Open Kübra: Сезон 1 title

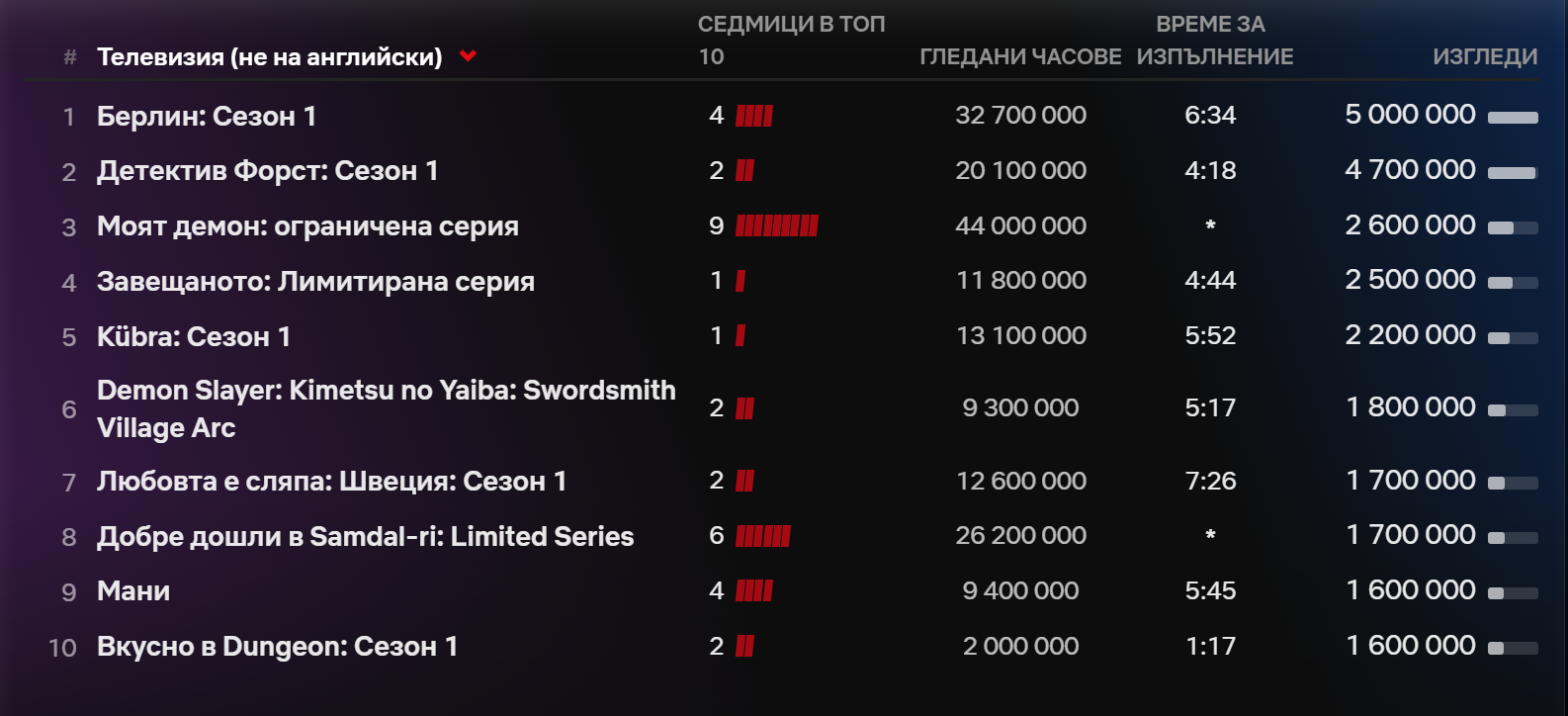194,337
